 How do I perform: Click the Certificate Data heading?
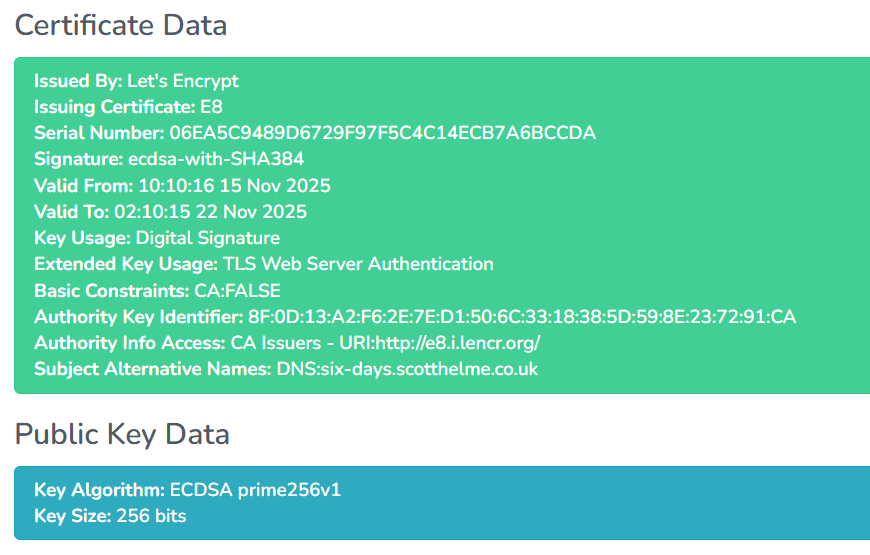coord(120,25)
